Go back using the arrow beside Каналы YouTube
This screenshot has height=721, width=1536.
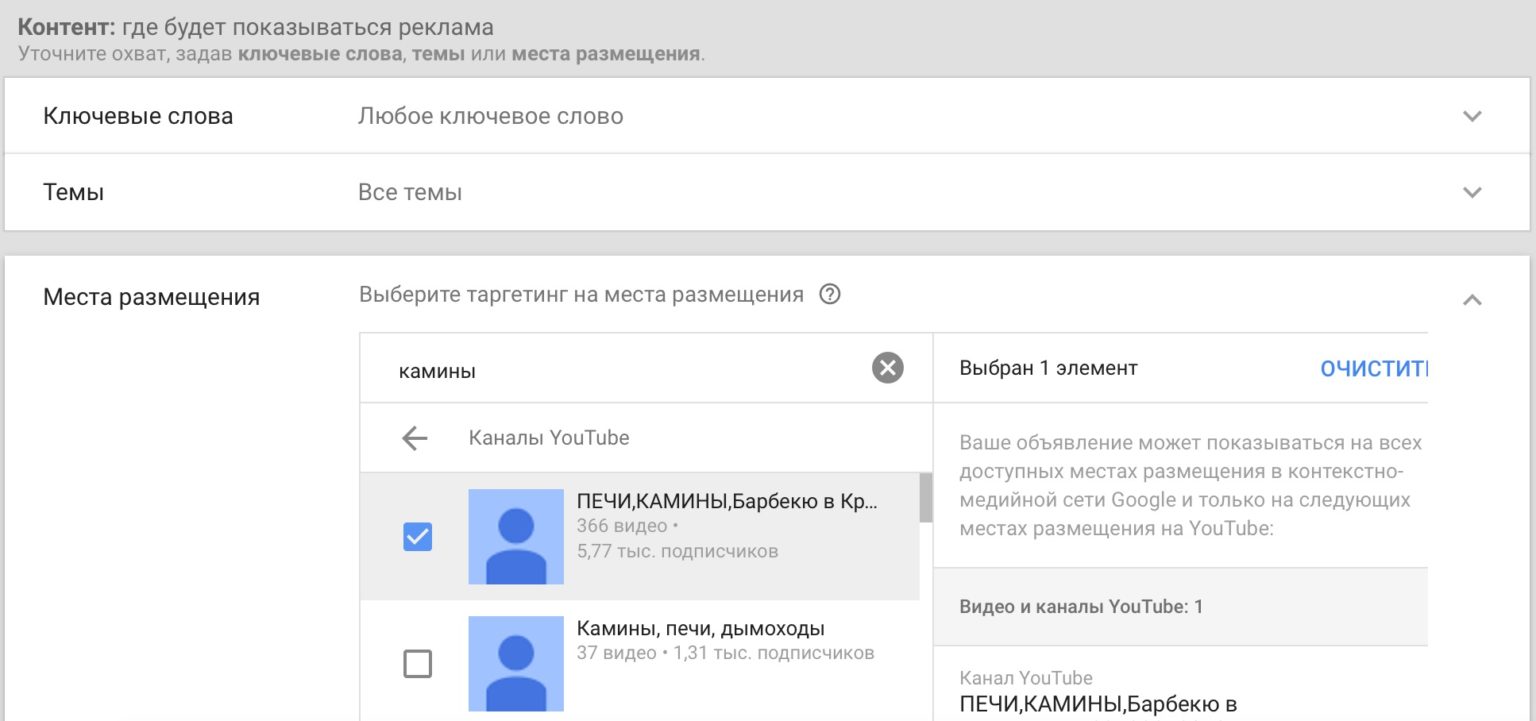click(414, 438)
